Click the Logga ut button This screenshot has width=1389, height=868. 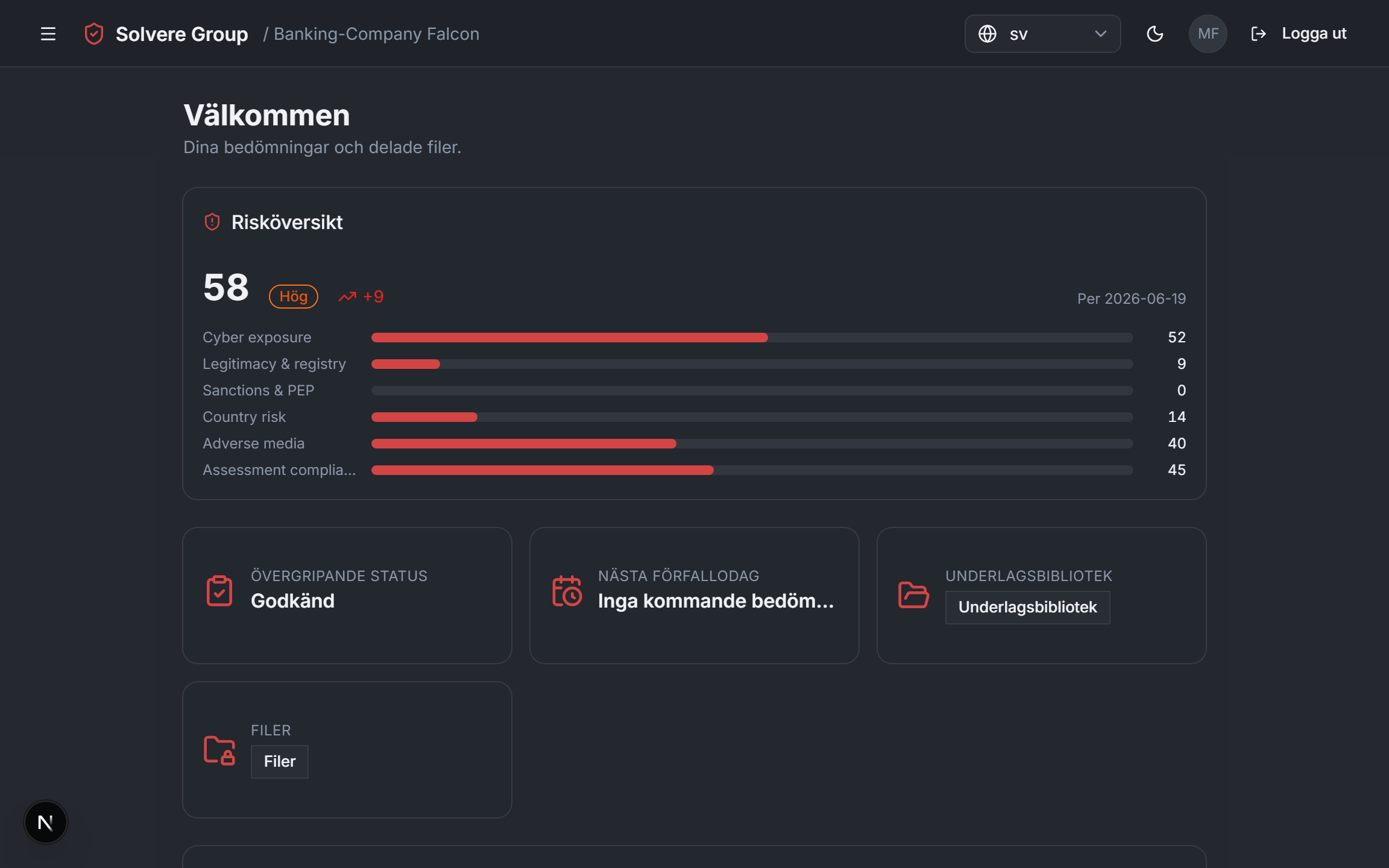coord(1299,34)
